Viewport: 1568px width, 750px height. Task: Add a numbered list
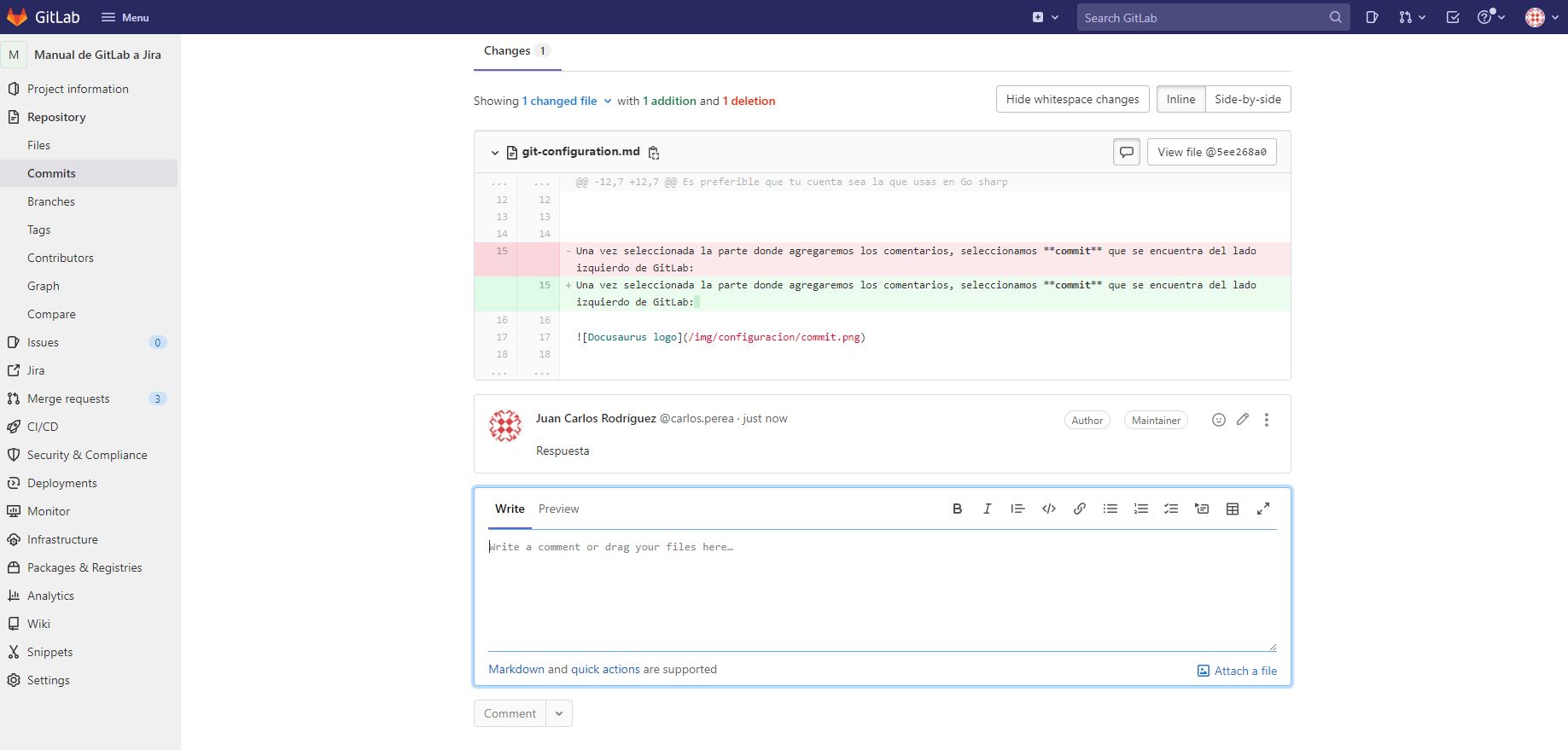click(1141, 509)
